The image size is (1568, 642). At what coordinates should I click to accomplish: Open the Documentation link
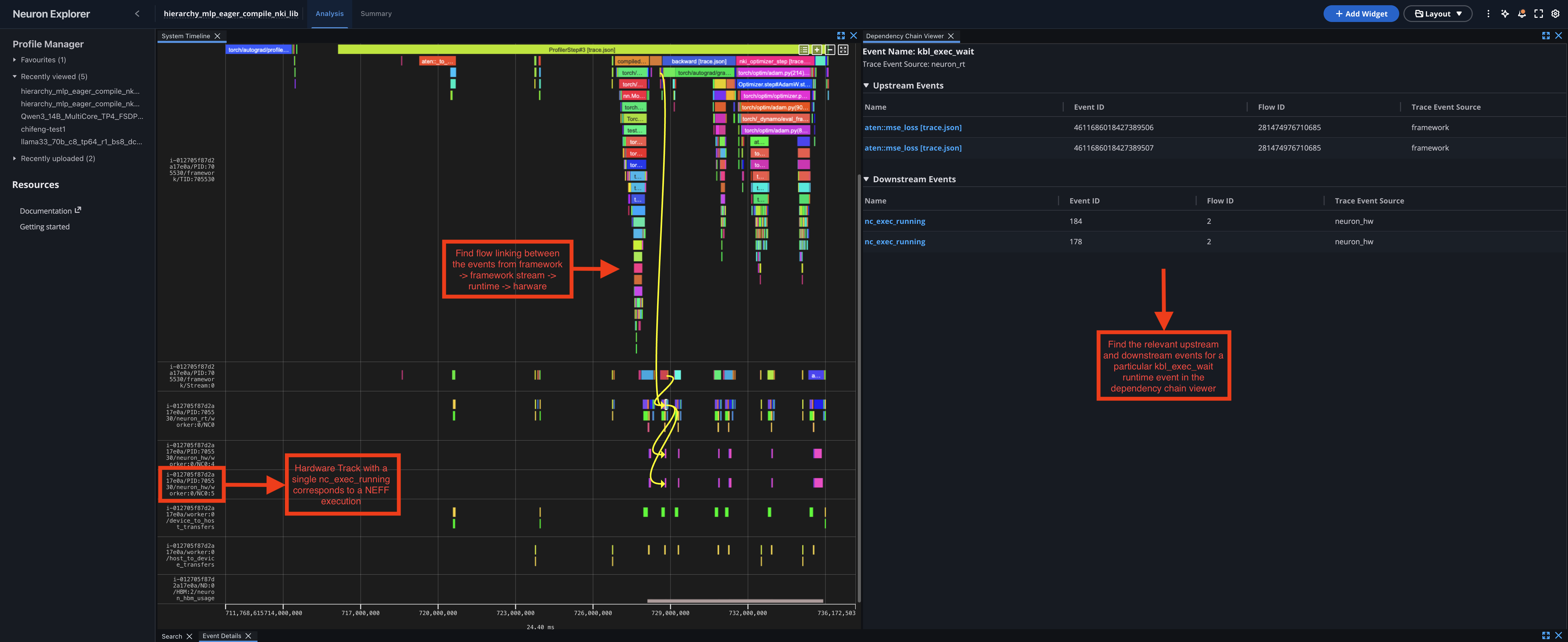(46, 211)
